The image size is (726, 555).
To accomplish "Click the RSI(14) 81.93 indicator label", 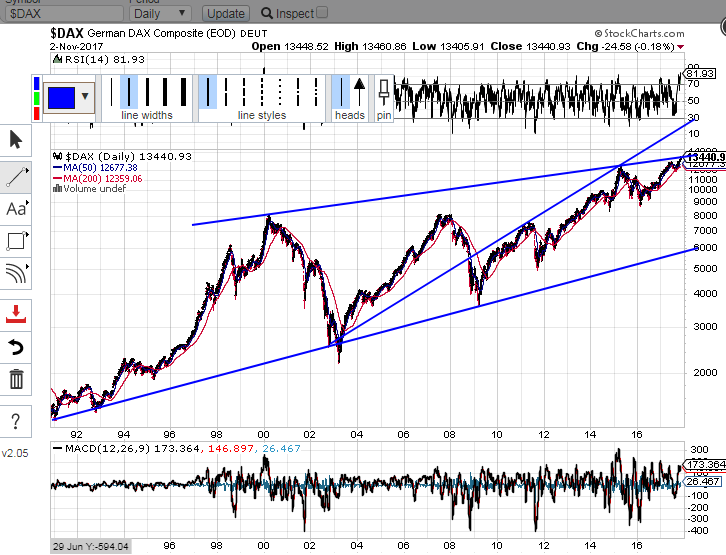I will pos(99,59).
